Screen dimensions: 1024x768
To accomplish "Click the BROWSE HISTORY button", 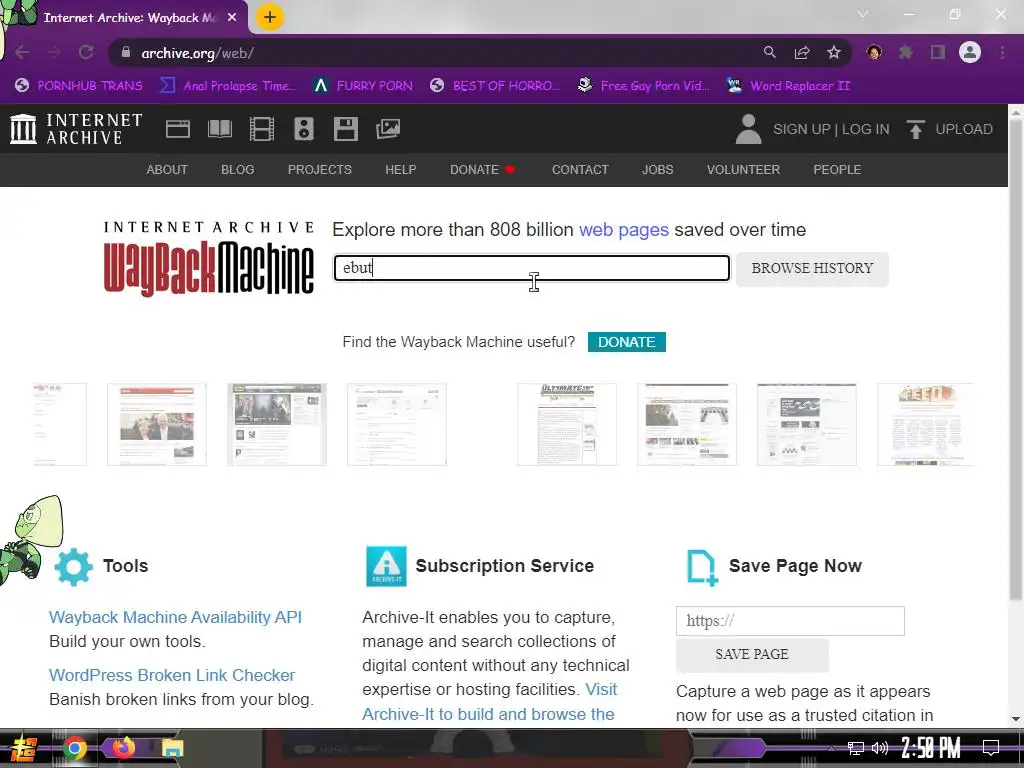I will tap(812, 268).
